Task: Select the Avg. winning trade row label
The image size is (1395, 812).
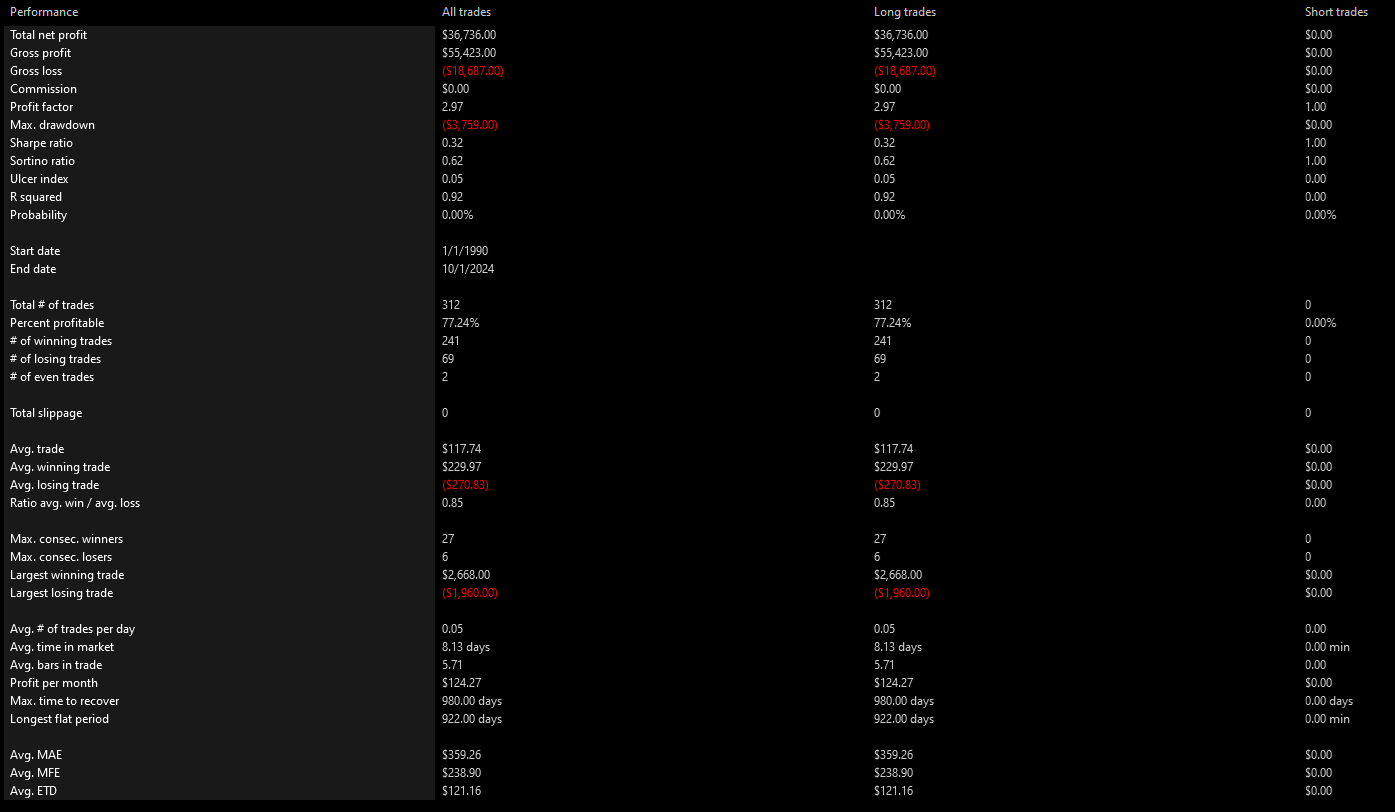Action: tap(60, 467)
